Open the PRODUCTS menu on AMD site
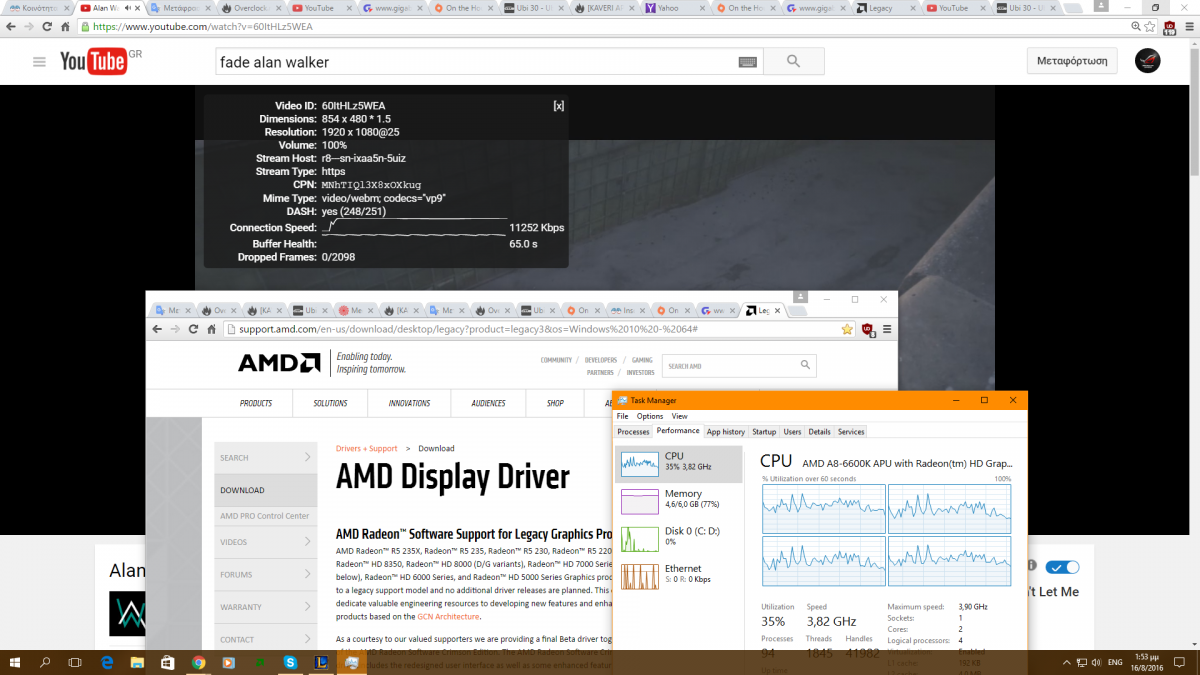 (256, 403)
